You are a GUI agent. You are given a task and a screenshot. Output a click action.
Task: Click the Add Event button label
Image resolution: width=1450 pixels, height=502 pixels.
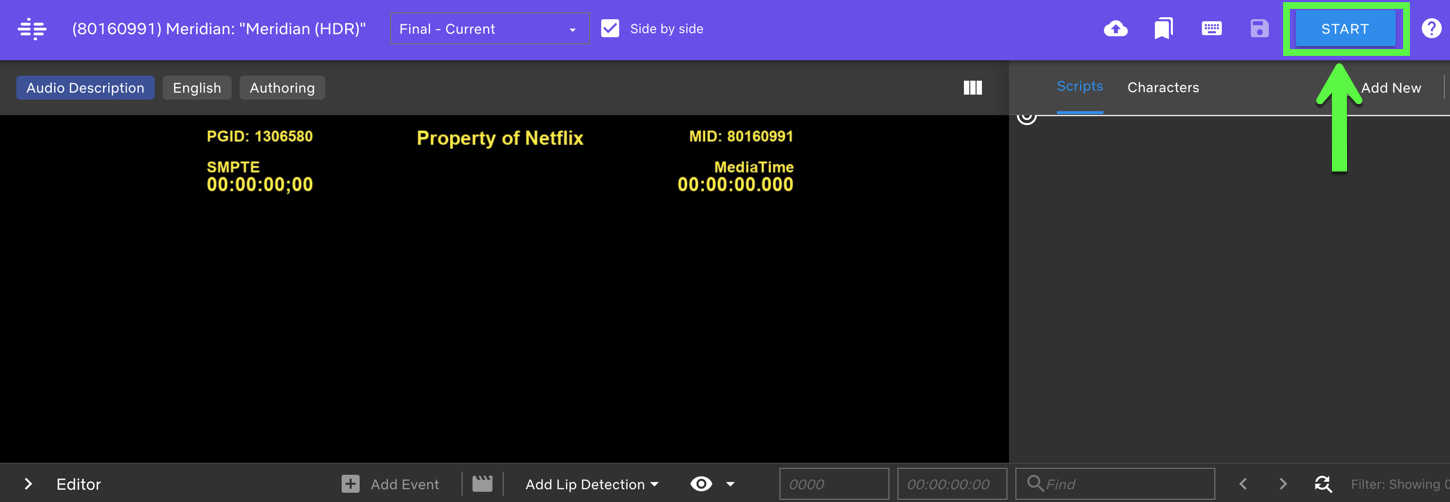click(404, 484)
